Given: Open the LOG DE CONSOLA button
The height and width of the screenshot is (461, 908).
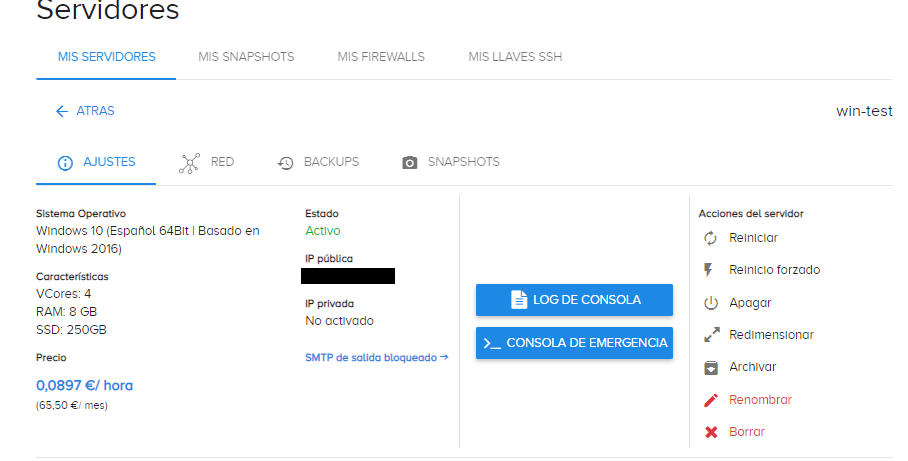Looking at the screenshot, I should (x=574, y=300).
